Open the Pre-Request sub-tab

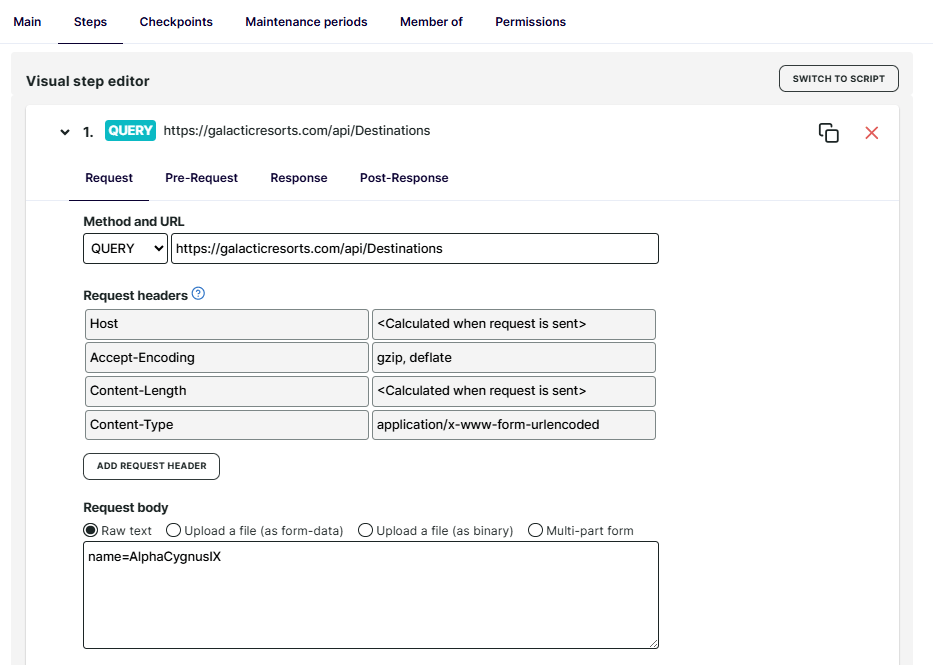click(x=202, y=178)
